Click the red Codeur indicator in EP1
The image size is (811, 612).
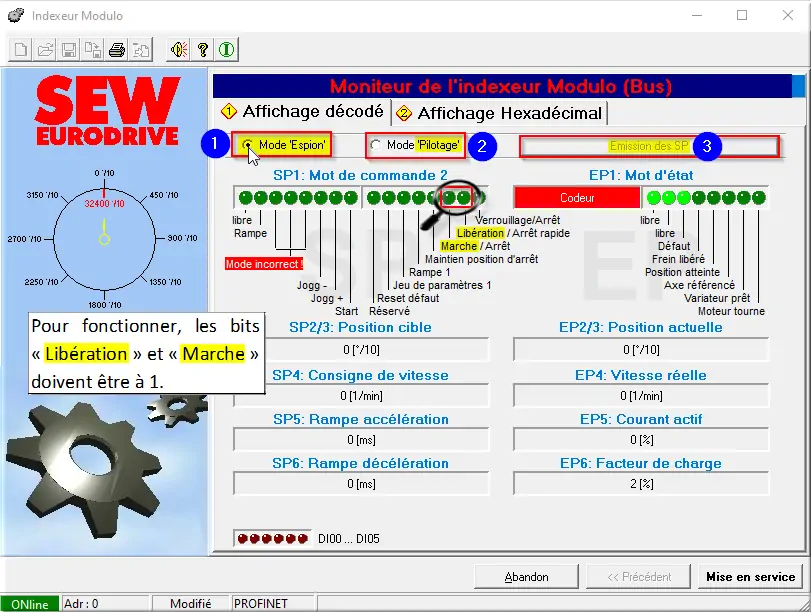tap(577, 198)
